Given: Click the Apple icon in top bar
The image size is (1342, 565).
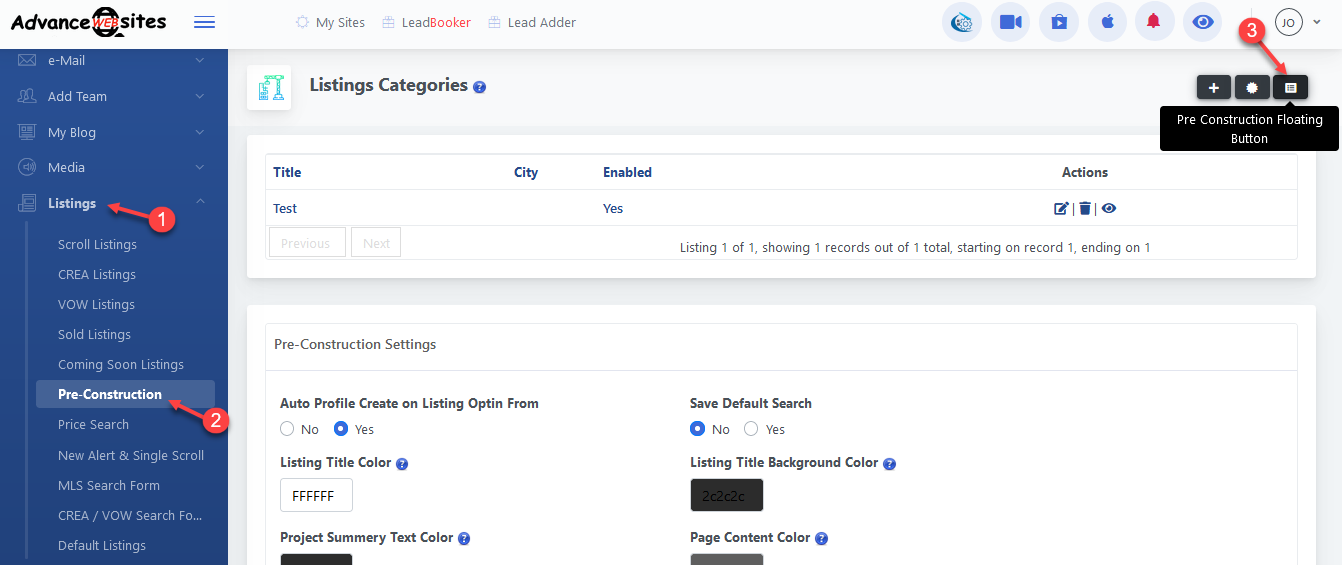Looking at the screenshot, I should pyautogui.click(x=1107, y=22).
